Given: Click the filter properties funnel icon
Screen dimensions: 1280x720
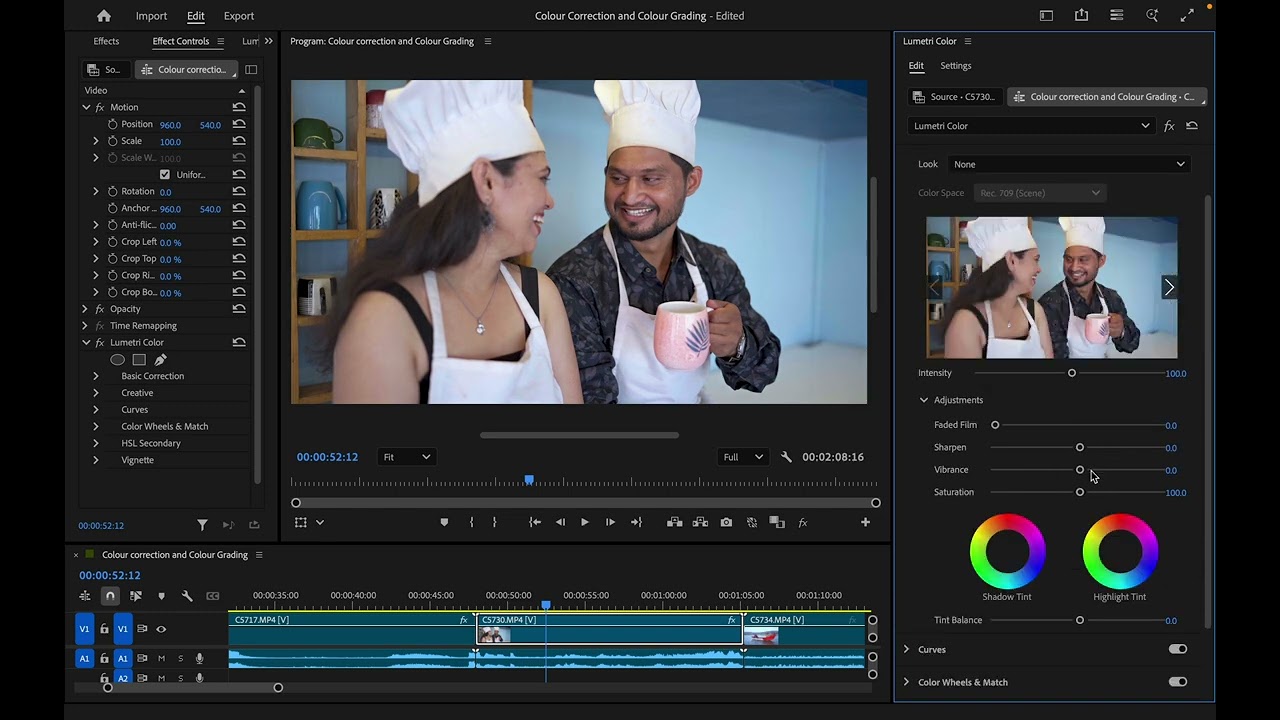Looking at the screenshot, I should [202, 525].
